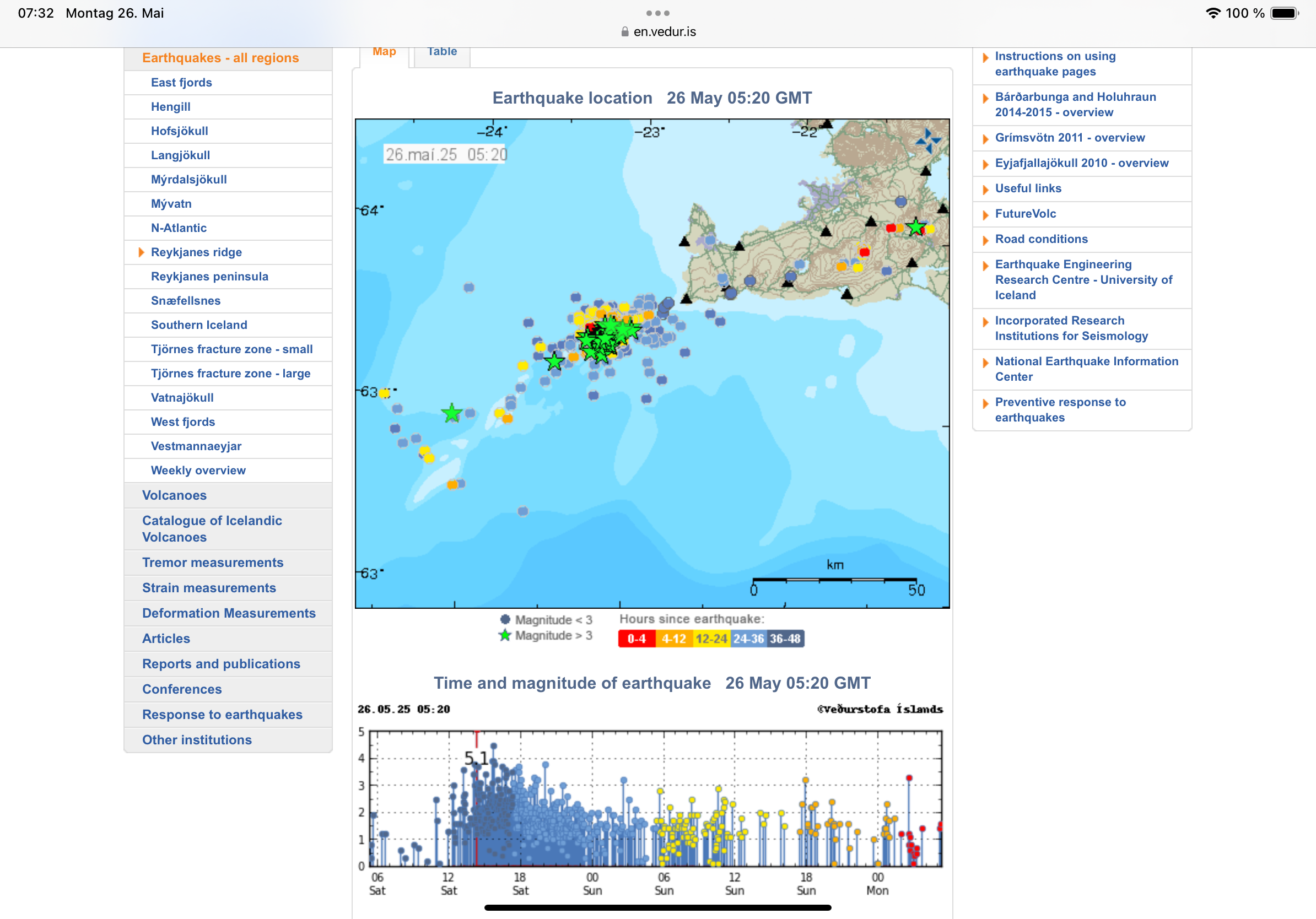Viewport: 1316px width, 919px height.
Task: Tap the en.vedur.is address field
Action: pos(664,32)
